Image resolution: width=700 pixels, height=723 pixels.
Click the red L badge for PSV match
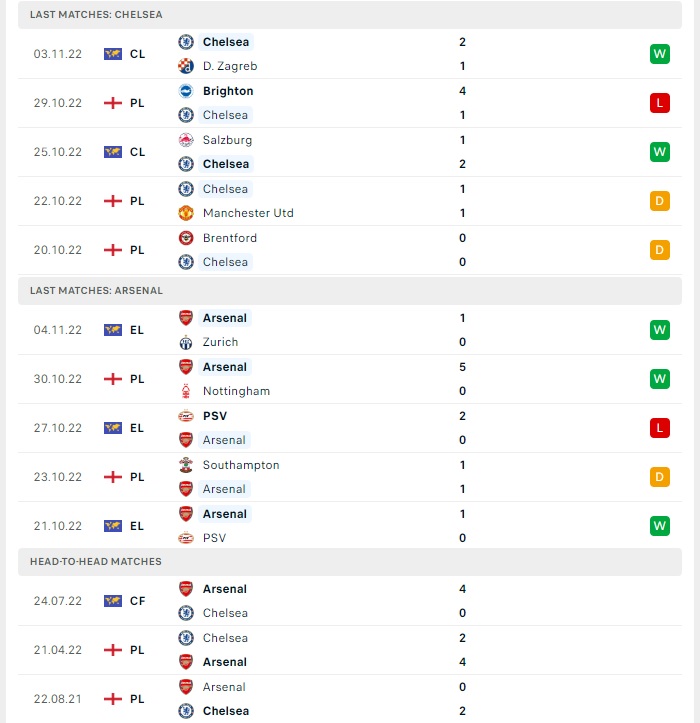pyautogui.click(x=659, y=428)
